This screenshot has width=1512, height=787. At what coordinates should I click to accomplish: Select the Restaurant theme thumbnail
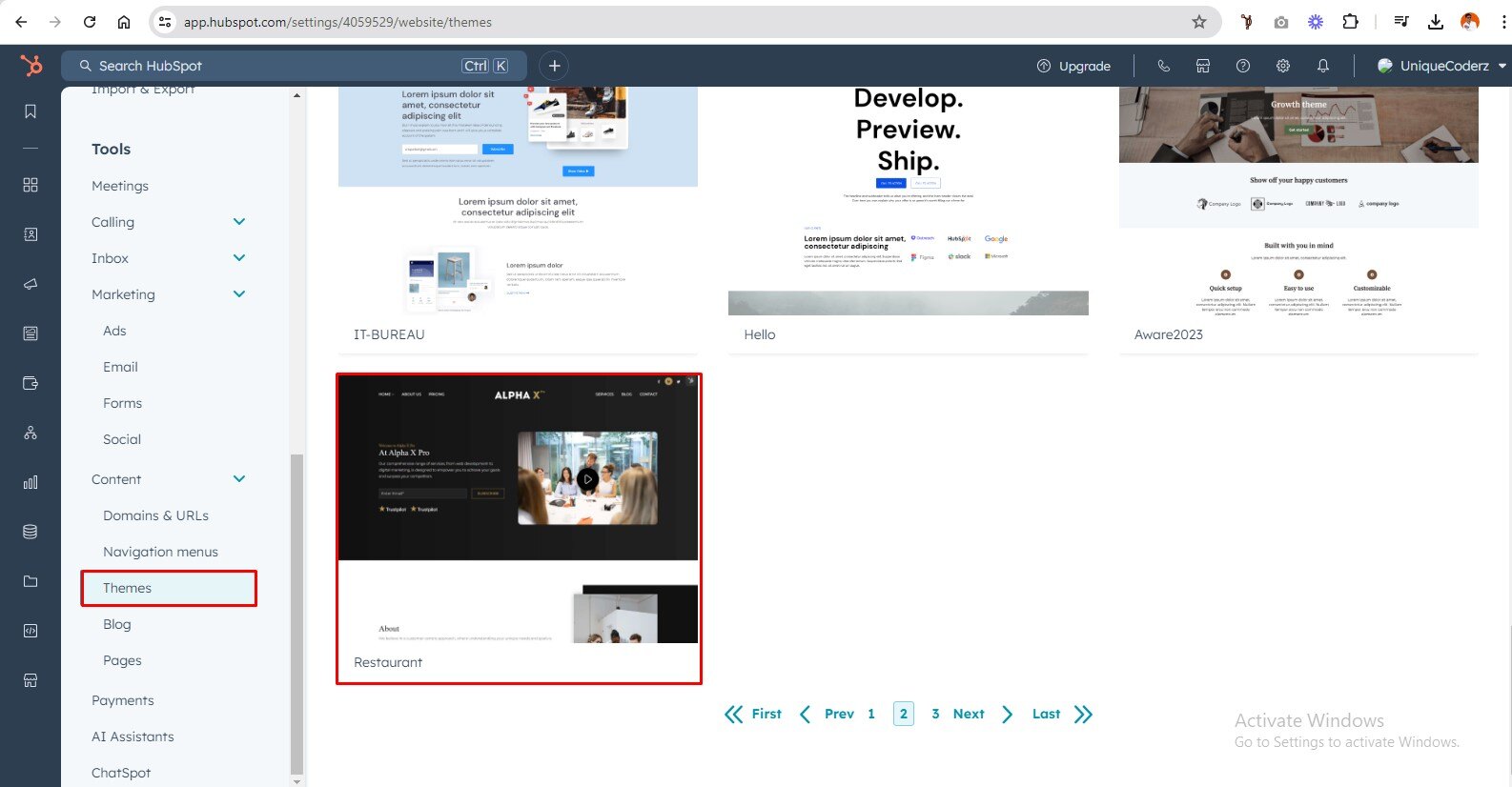(518, 509)
